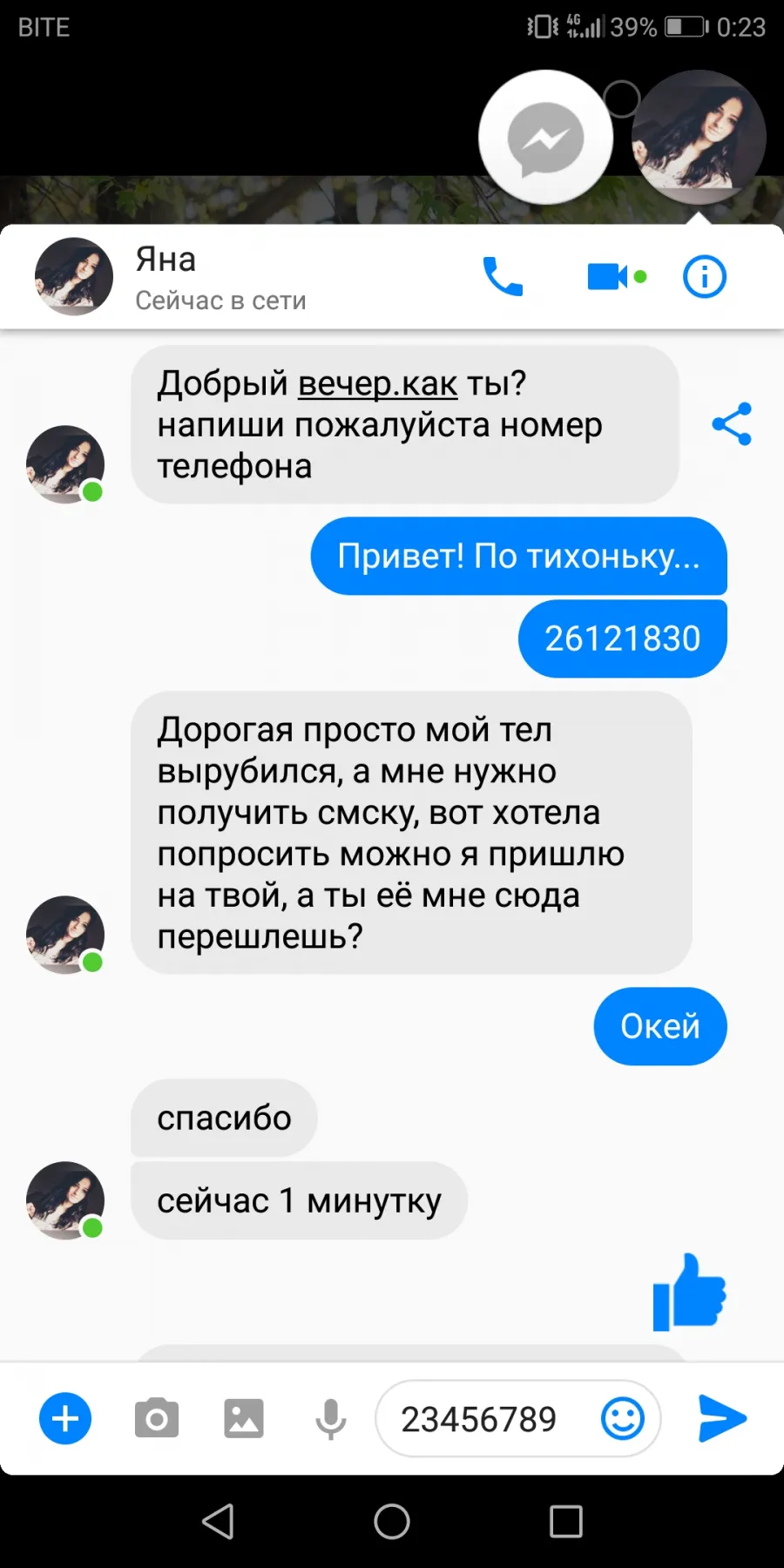Image resolution: width=784 pixels, height=1568 pixels.
Task: Start a voice call with Яна
Action: point(503,277)
